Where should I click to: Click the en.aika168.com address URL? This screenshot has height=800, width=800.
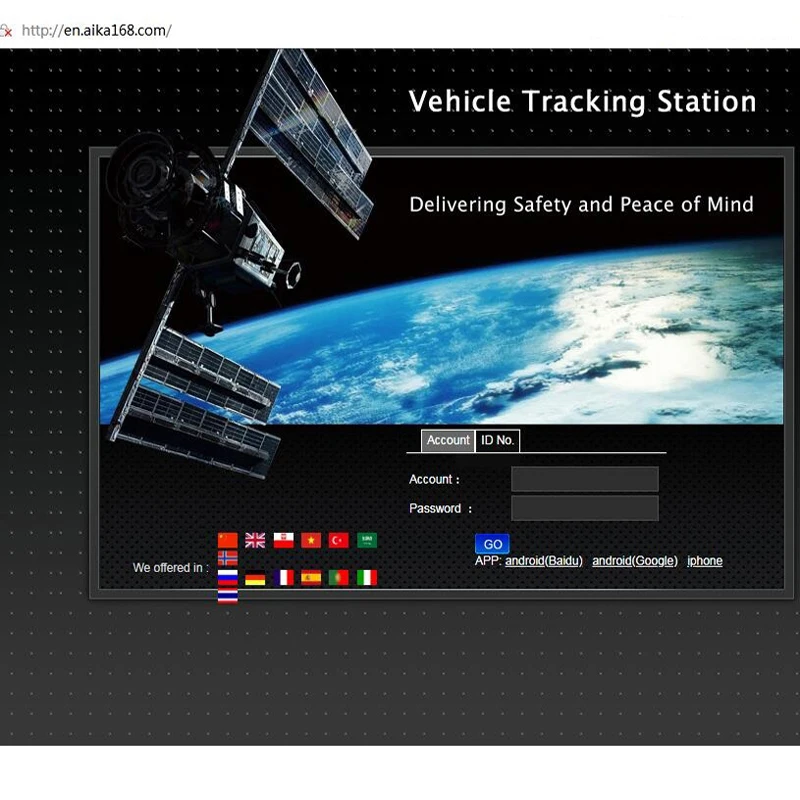click(96, 31)
